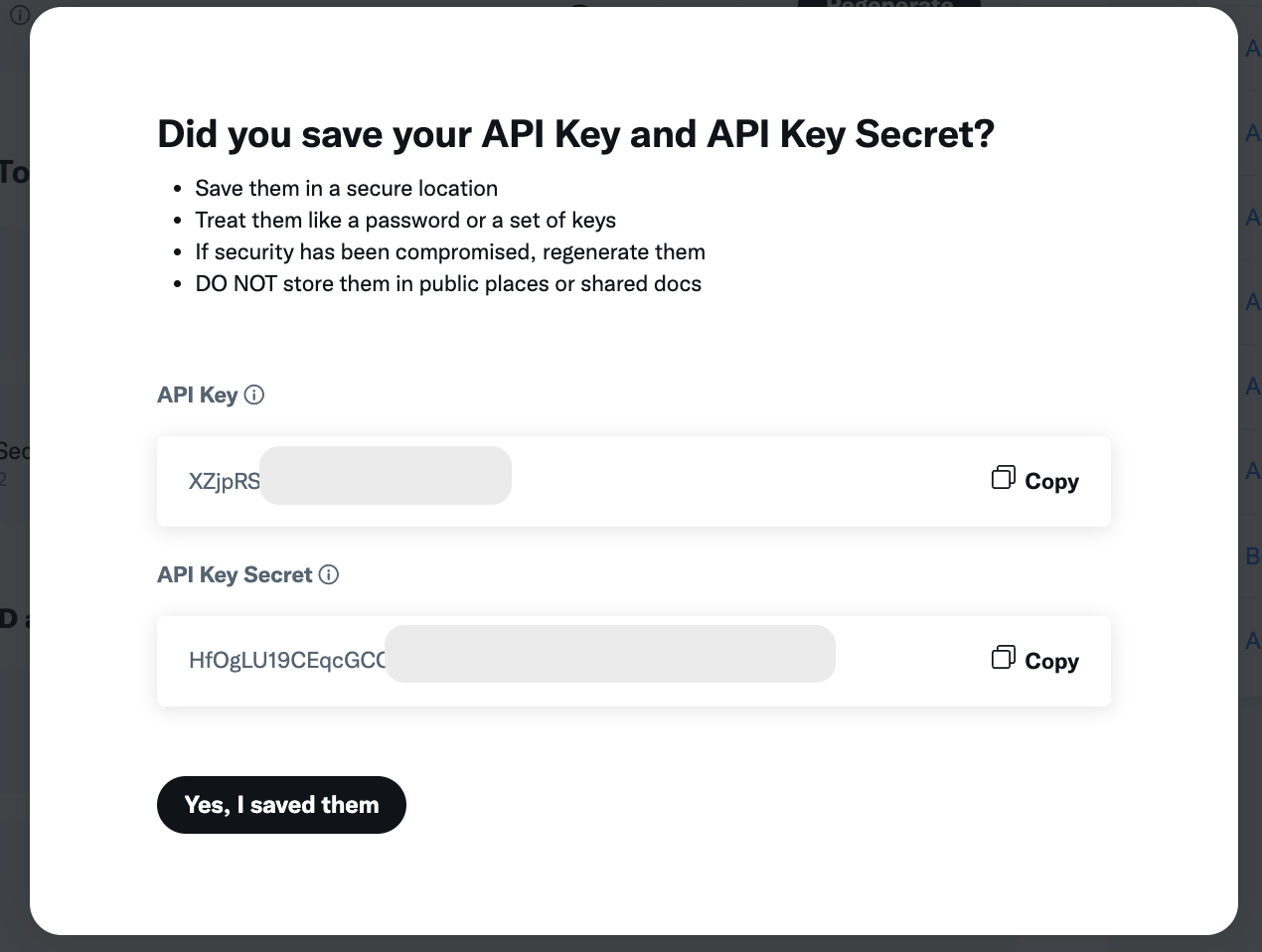Image resolution: width=1262 pixels, height=952 pixels.
Task: Click the info icon beside API Key
Action: click(254, 396)
